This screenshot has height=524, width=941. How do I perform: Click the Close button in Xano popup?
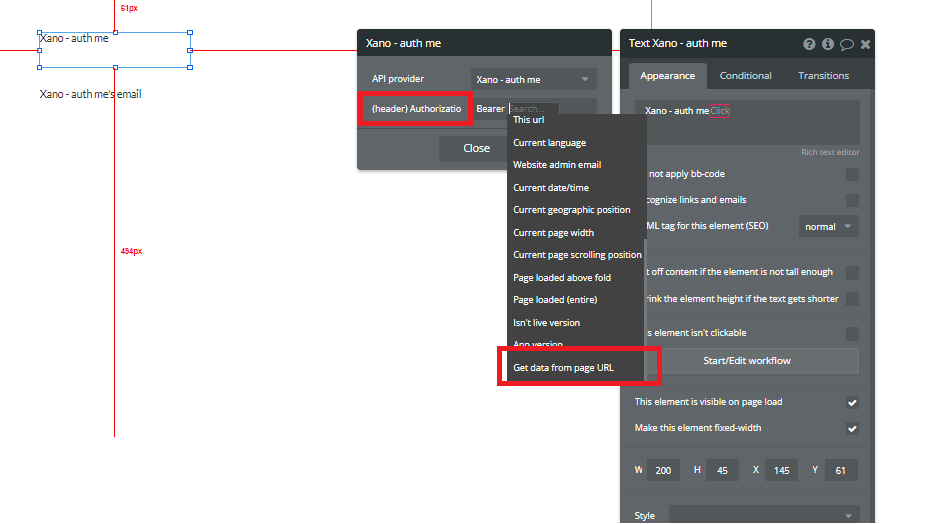tap(476, 148)
